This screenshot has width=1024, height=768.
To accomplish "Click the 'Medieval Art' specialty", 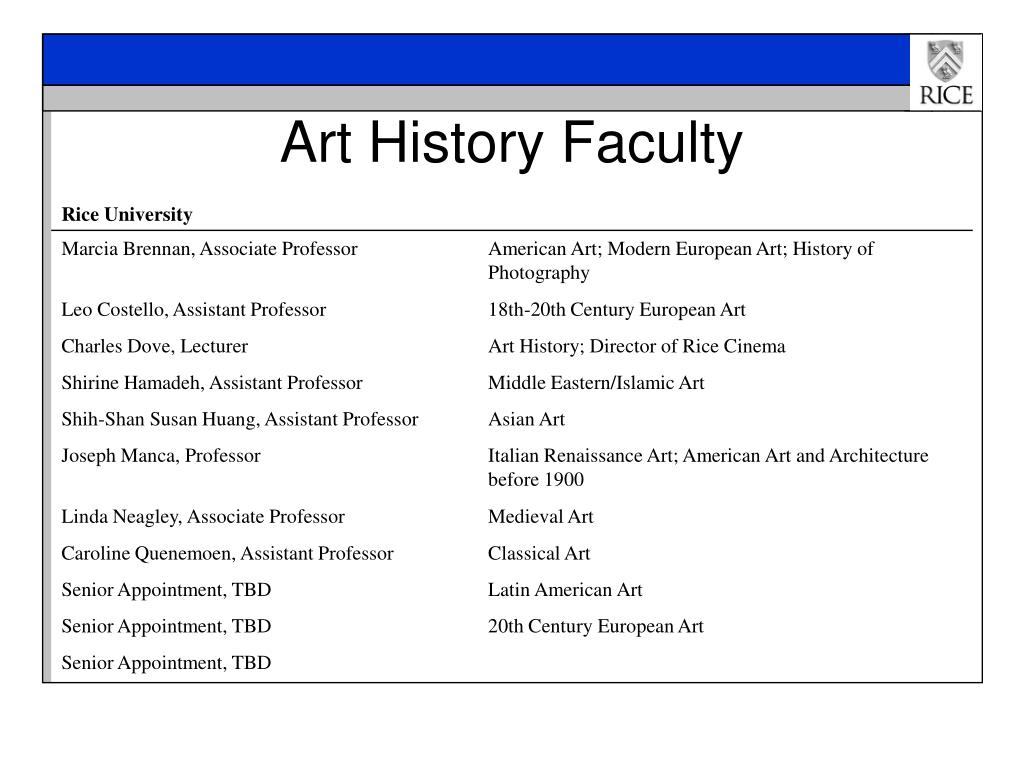I will tap(541, 517).
